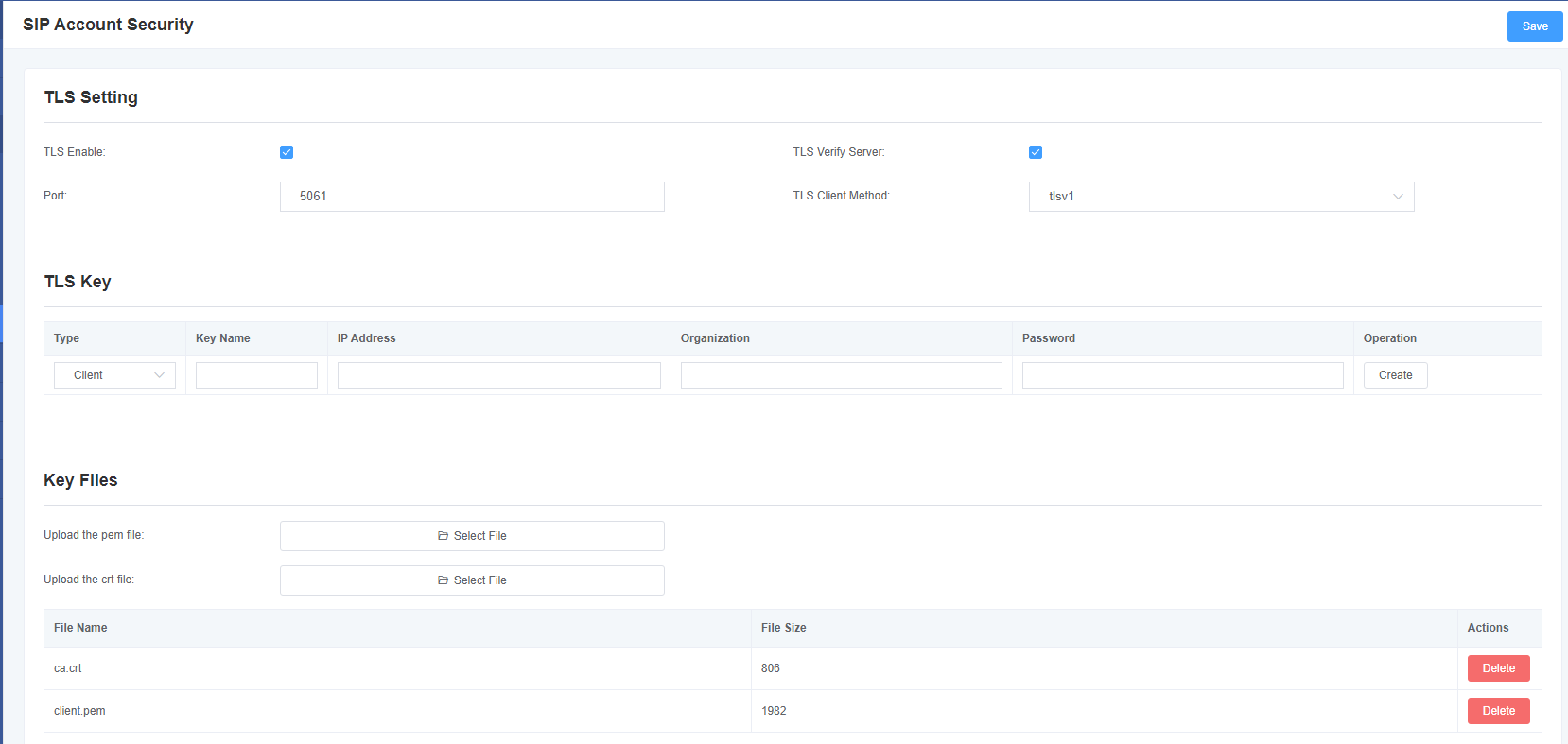Click the Port input field
This screenshot has width=1568, height=744.
472,197
